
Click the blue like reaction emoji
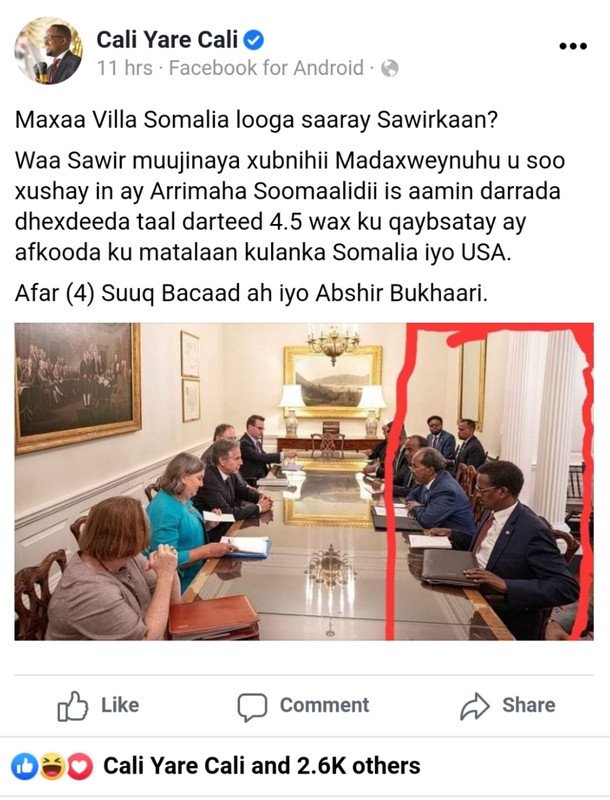(24, 766)
